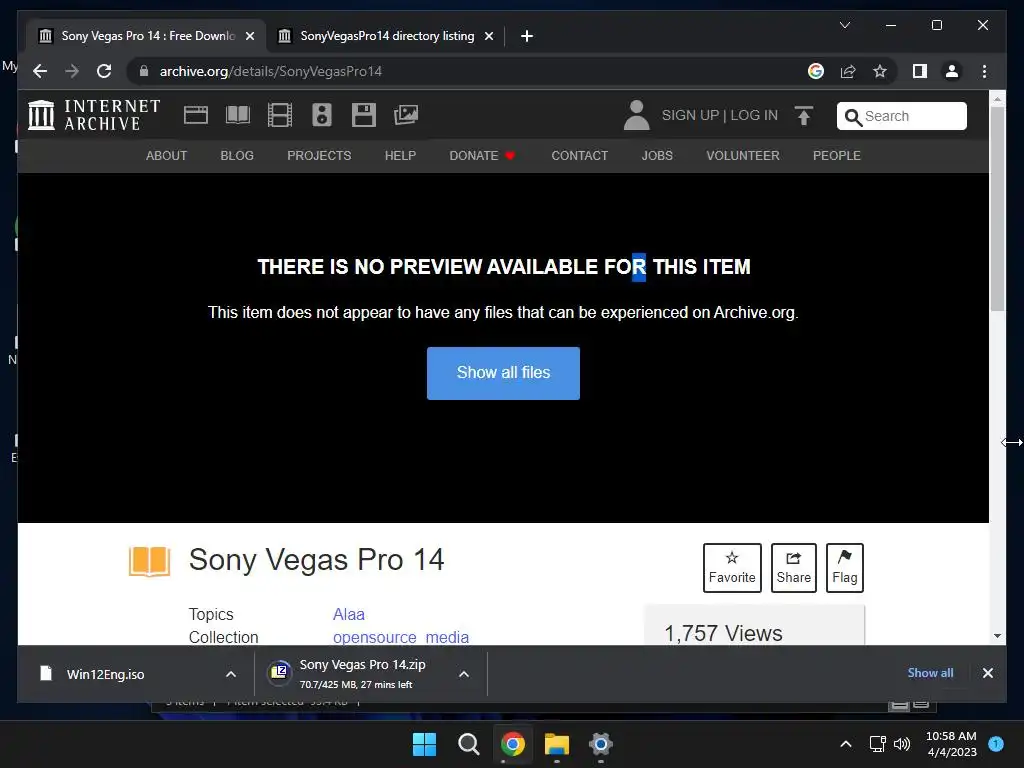This screenshot has height=768, width=1024.
Task: Click the page vertical scrollbar thumb
Action: (997, 209)
